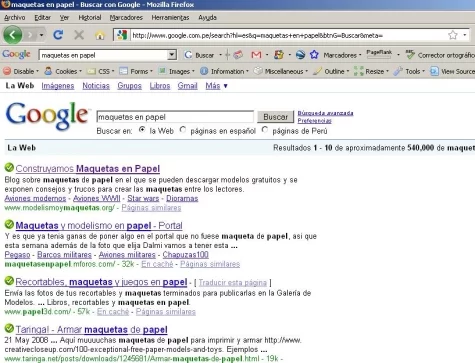Reload the page with the refresh icon
This screenshot has height=363, width=475.
(58, 35)
